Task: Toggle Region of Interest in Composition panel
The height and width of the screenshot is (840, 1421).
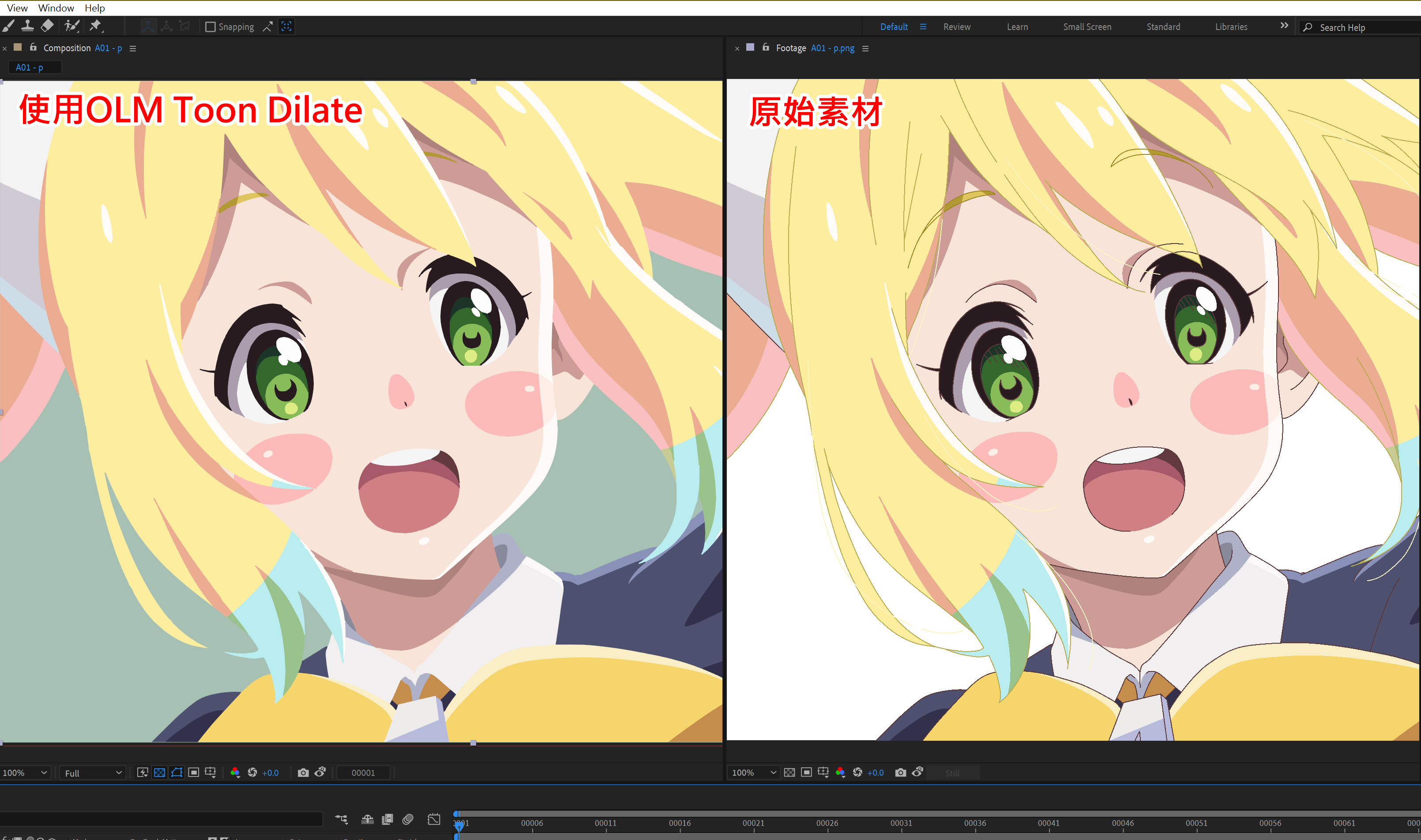Action: [194, 772]
